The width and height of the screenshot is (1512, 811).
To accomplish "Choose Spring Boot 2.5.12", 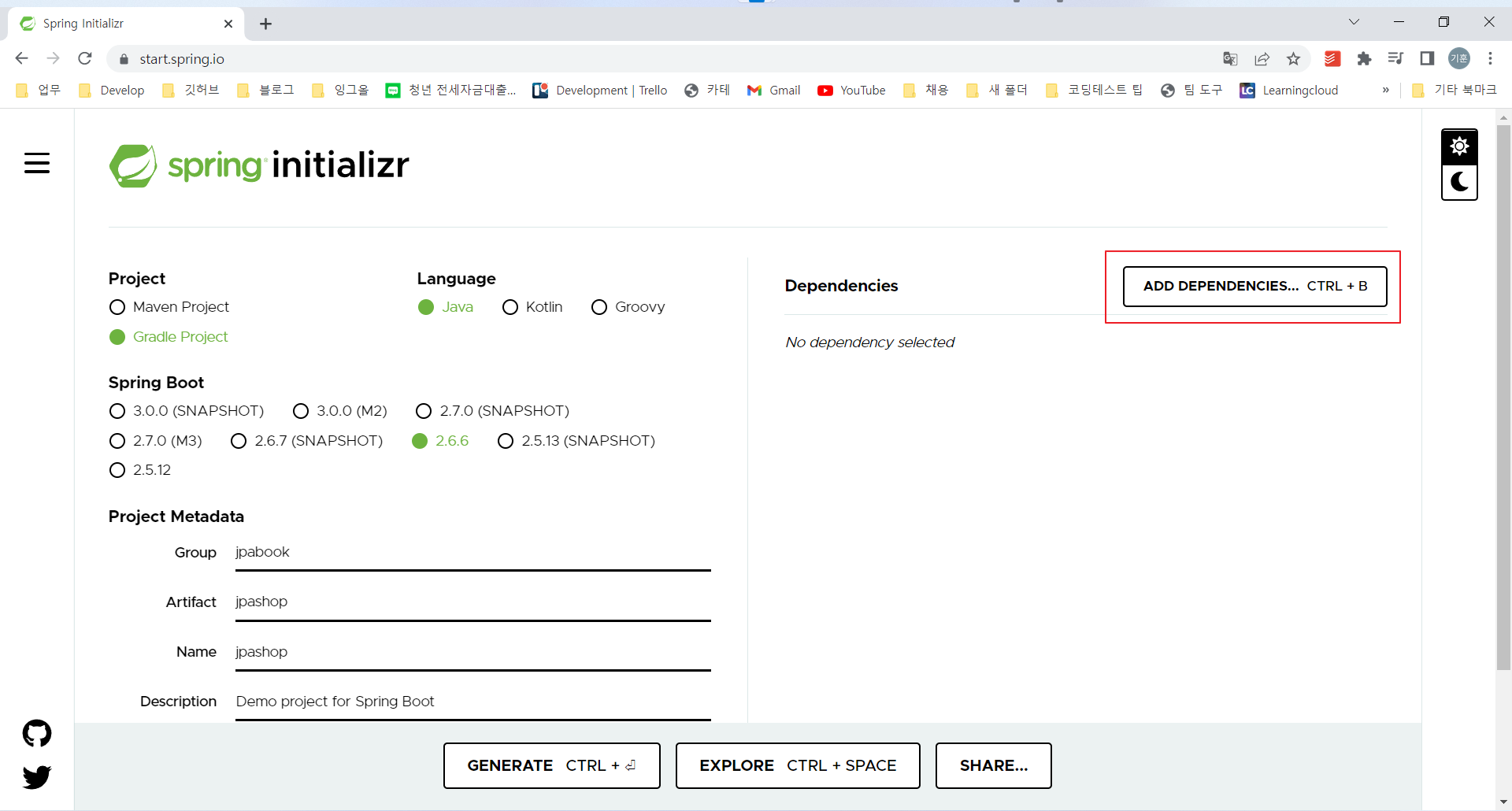I will click(117, 470).
